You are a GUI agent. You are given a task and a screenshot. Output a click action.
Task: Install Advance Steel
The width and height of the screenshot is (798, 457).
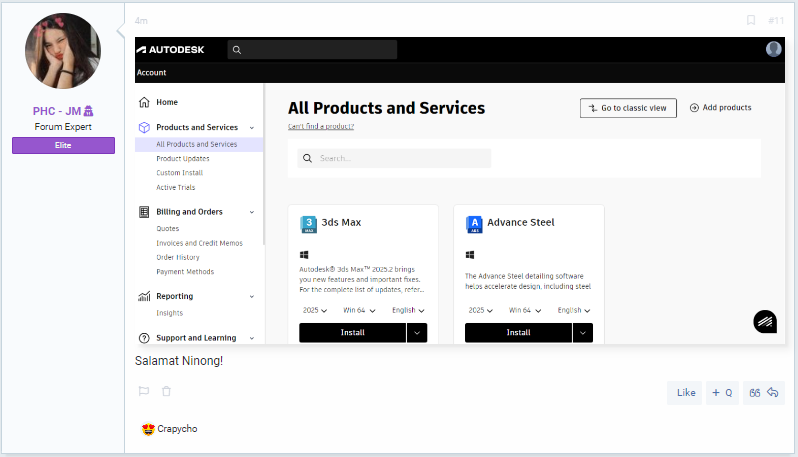click(519, 333)
